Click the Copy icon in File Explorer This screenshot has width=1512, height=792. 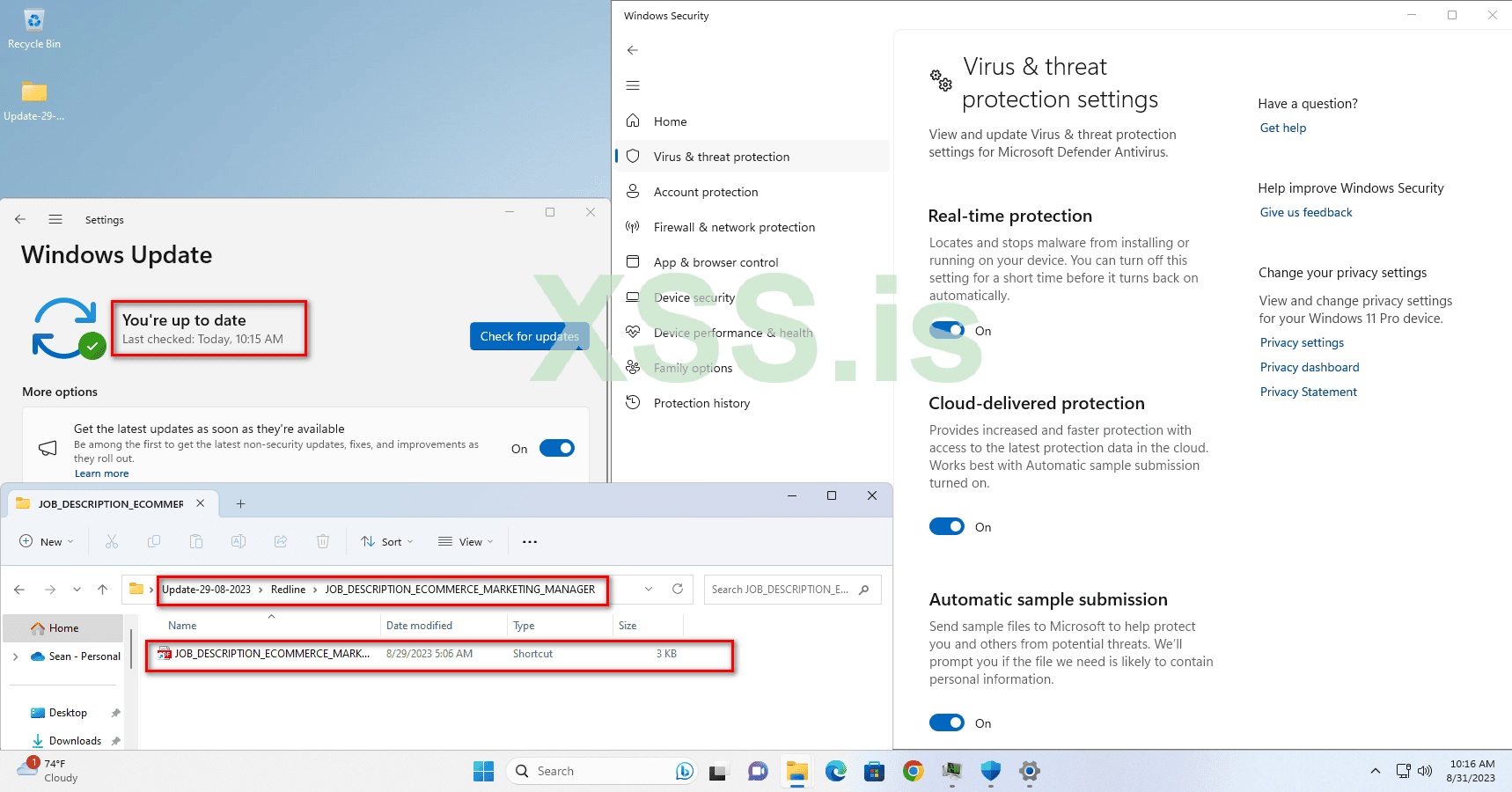[154, 541]
